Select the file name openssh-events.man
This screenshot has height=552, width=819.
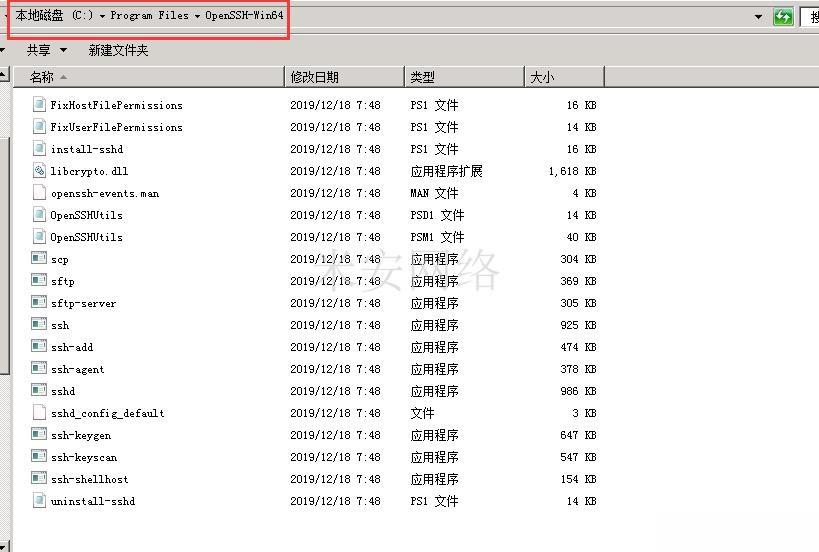point(105,193)
